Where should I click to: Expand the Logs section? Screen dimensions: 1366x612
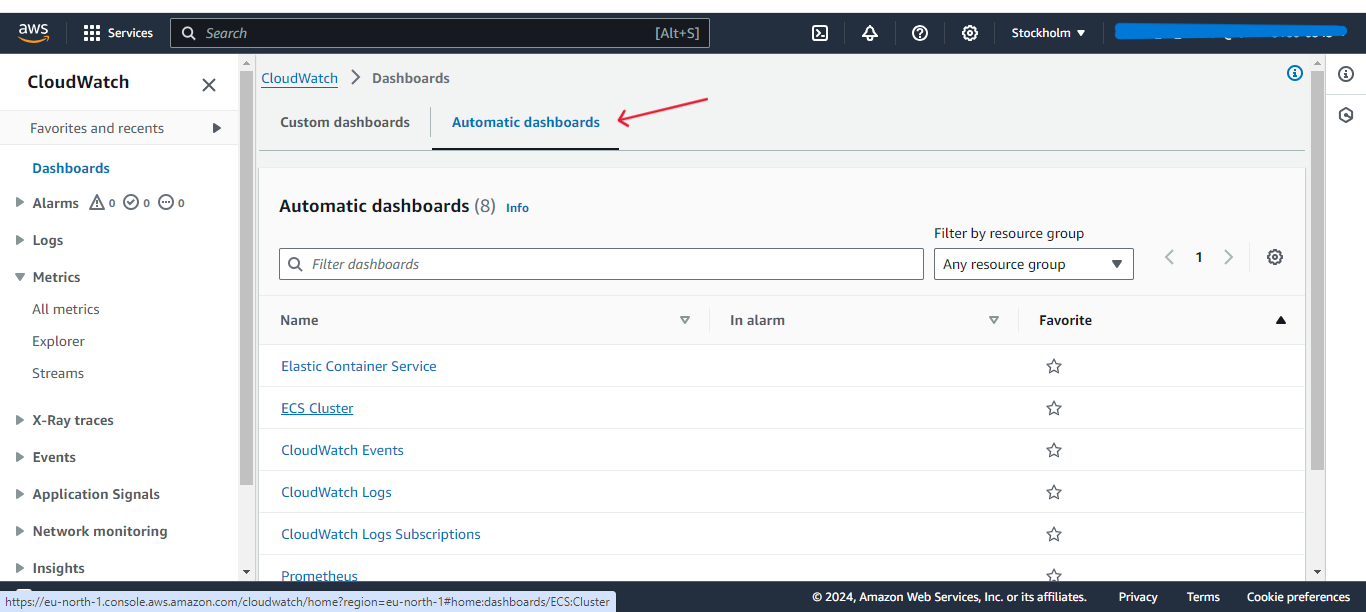(x=20, y=240)
